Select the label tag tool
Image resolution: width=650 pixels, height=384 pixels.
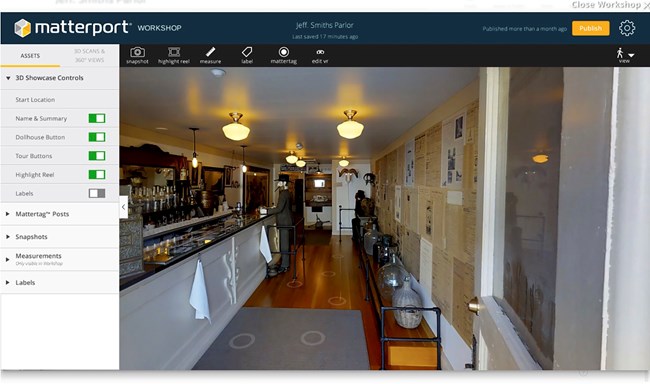pyautogui.click(x=247, y=56)
